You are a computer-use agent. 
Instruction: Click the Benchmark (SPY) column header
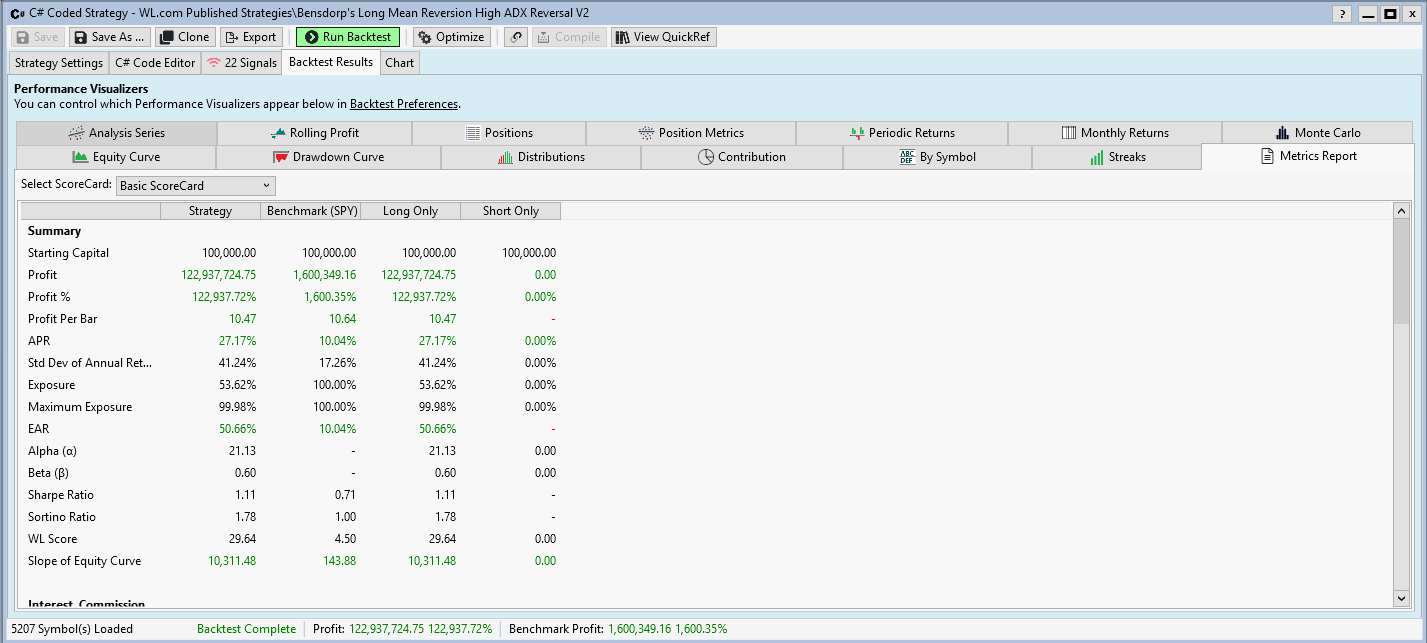(x=310, y=211)
